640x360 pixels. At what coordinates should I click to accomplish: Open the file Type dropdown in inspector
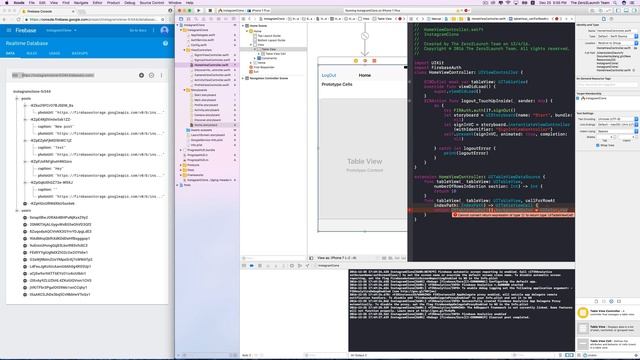617,36
